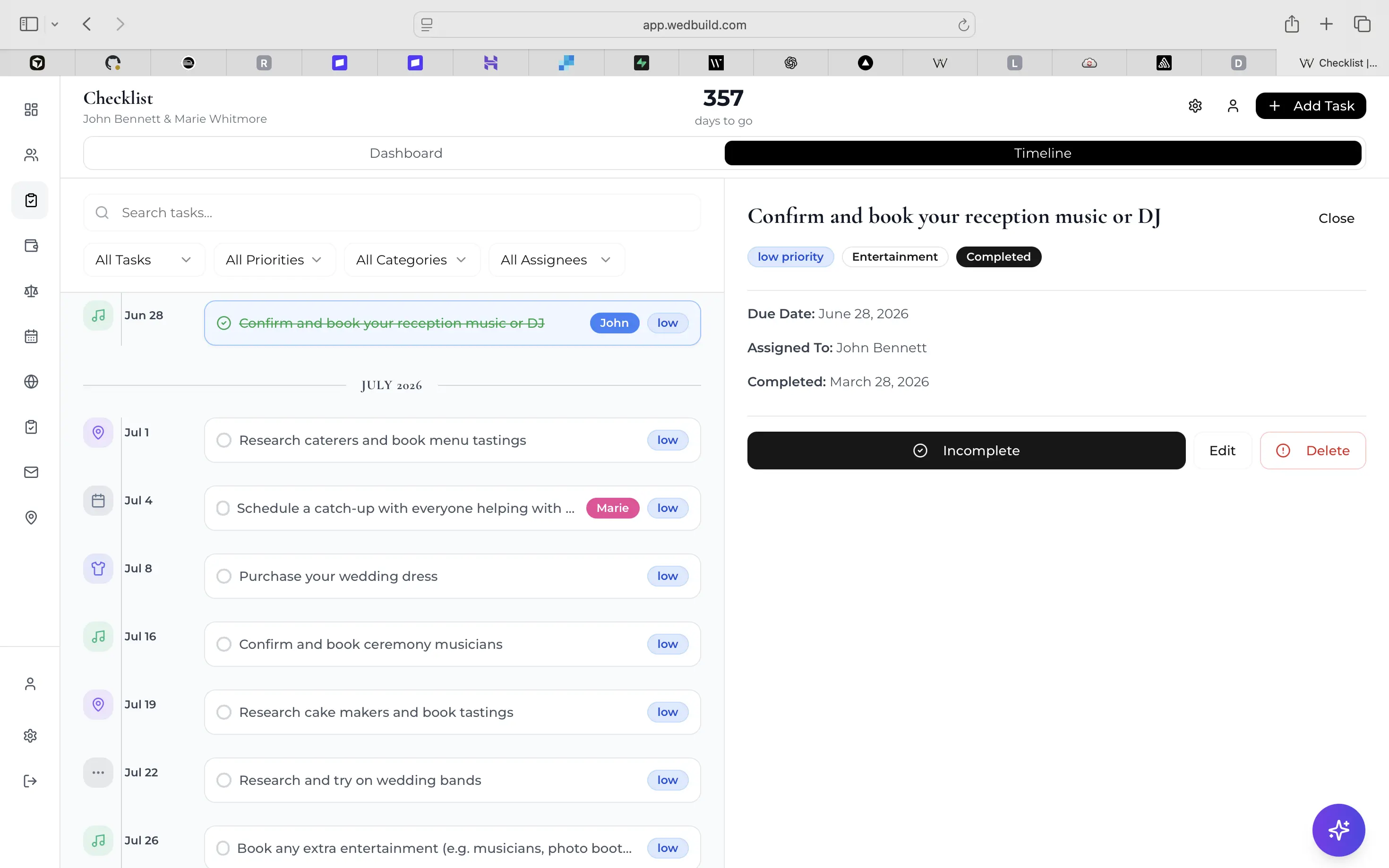Viewport: 1389px width, 868px height.
Task: Expand the All Tasks filter dropdown
Action: click(144, 260)
